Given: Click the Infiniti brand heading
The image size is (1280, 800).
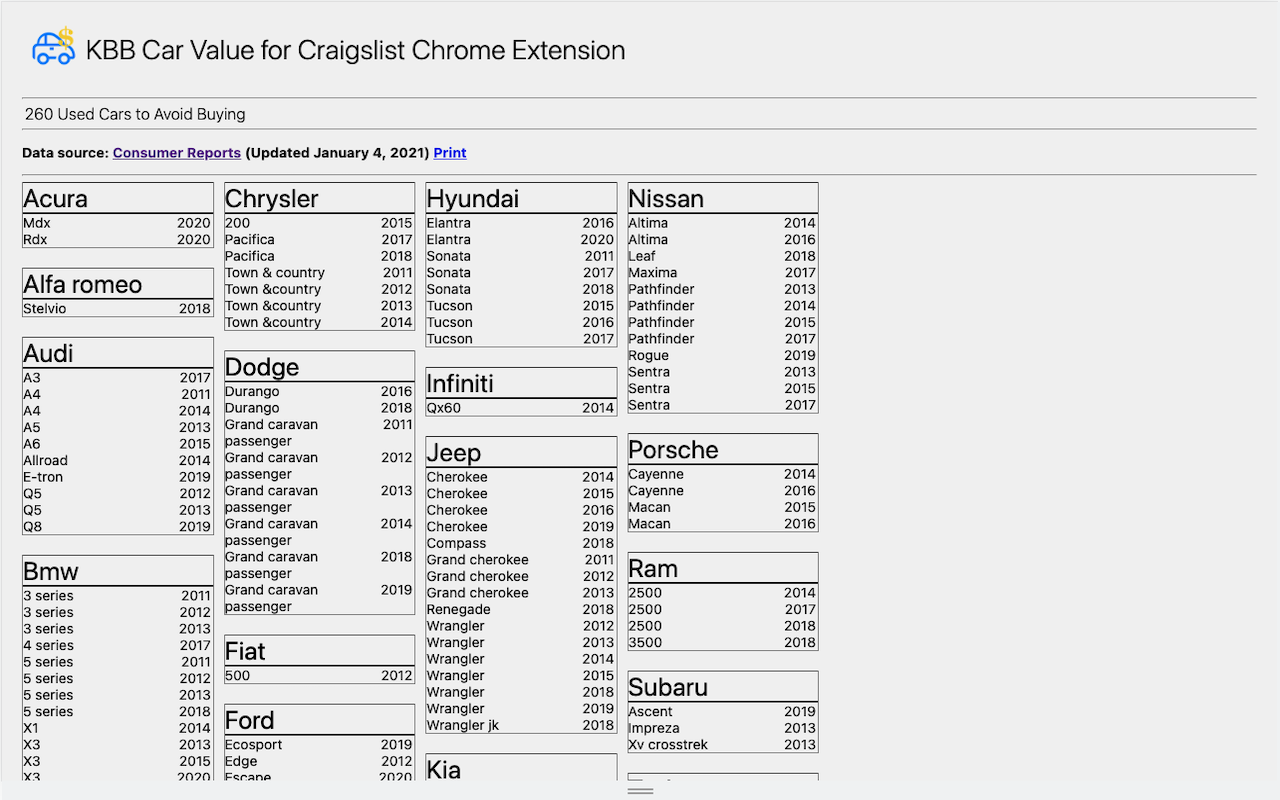Looking at the screenshot, I should (x=522, y=383).
